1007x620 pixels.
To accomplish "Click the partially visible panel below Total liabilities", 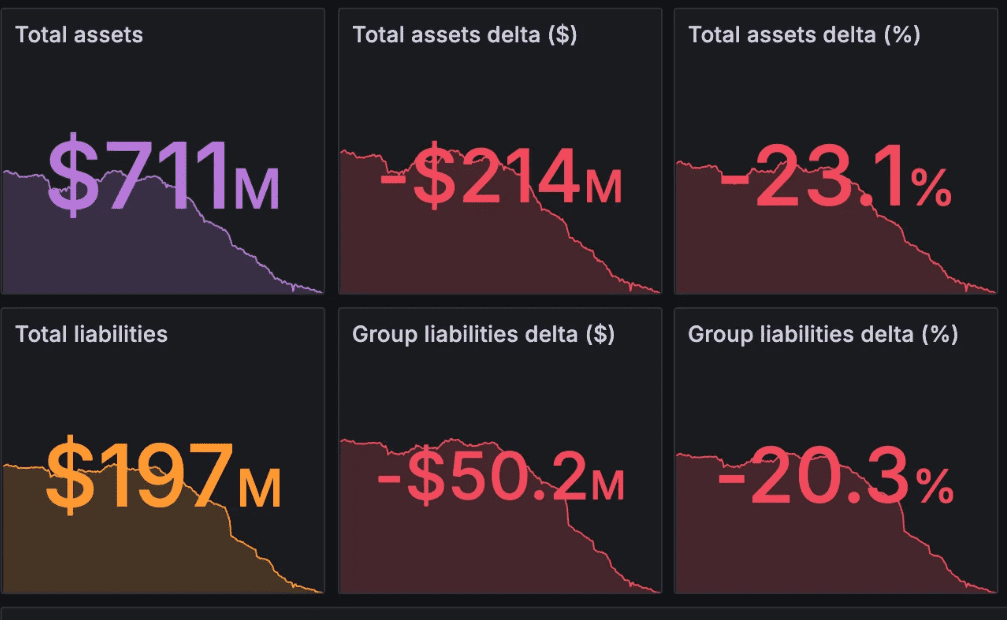I will [x=500, y=613].
